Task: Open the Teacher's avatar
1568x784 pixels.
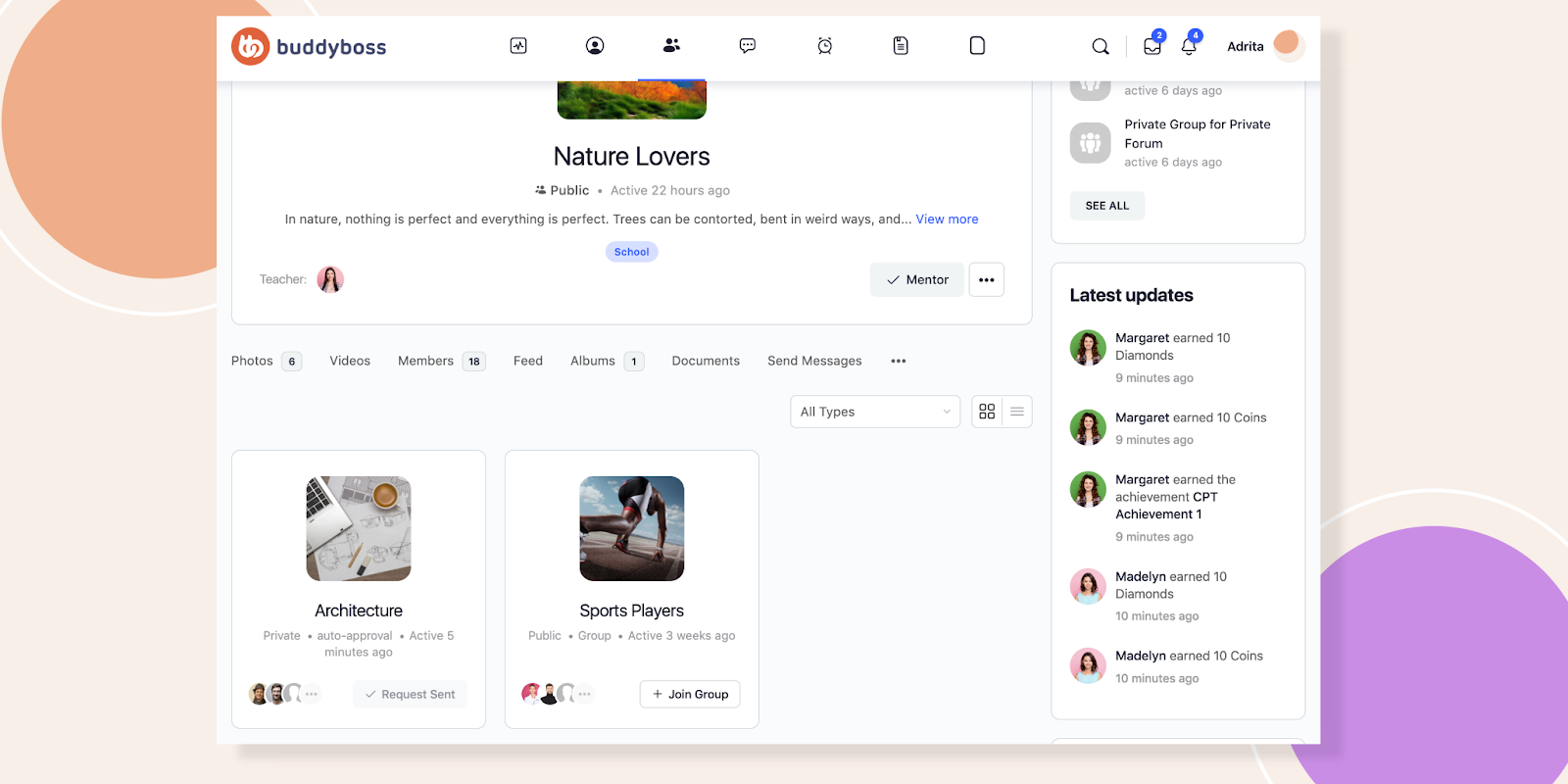Action: pos(330,279)
